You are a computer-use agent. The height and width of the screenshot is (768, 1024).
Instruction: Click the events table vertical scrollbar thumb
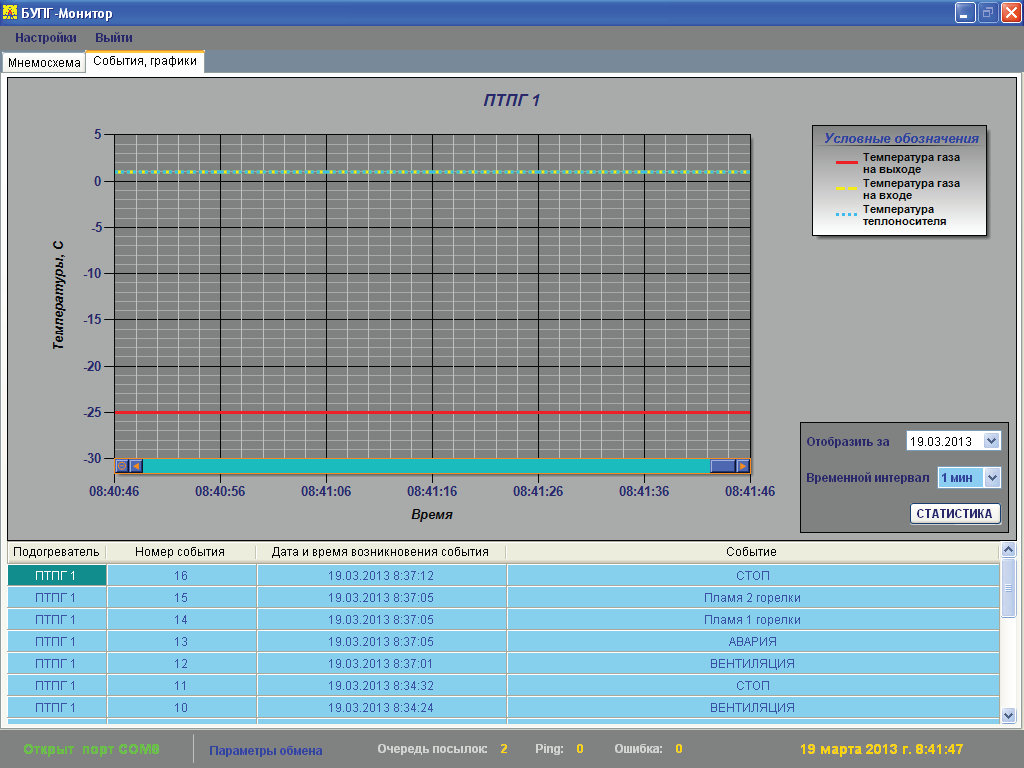click(x=1008, y=586)
